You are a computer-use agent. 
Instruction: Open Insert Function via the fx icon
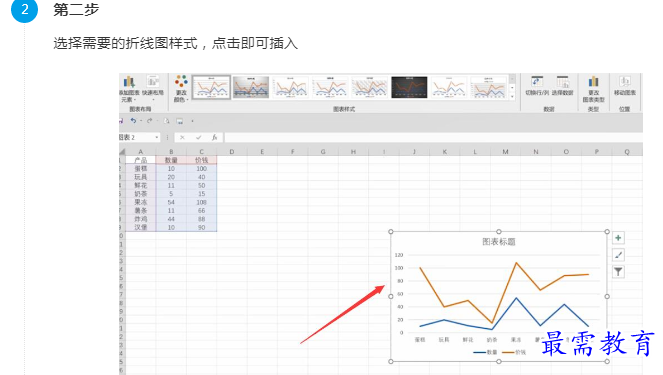(x=214, y=137)
